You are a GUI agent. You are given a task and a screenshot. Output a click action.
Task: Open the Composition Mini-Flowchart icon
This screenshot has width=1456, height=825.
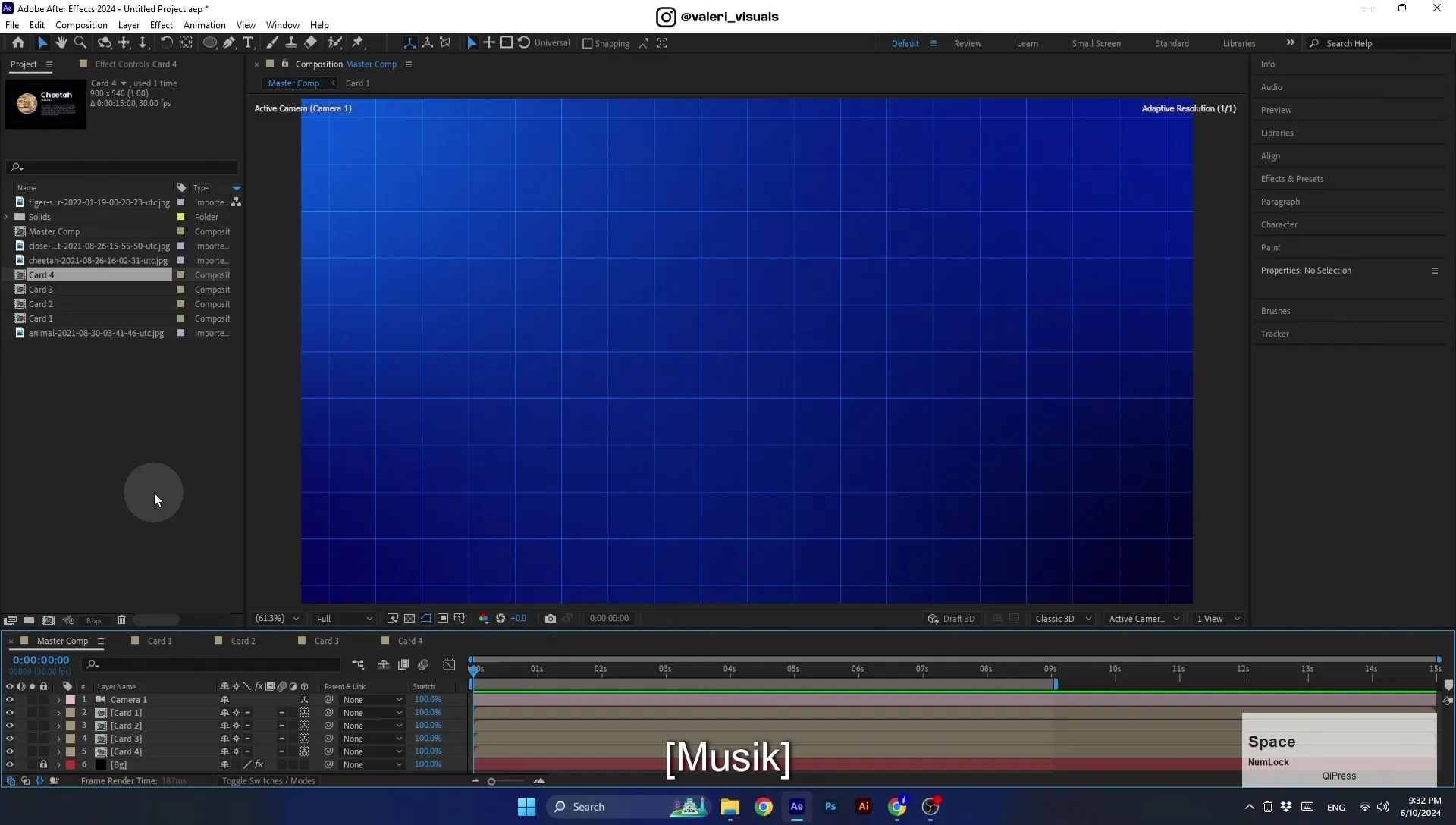[358, 665]
